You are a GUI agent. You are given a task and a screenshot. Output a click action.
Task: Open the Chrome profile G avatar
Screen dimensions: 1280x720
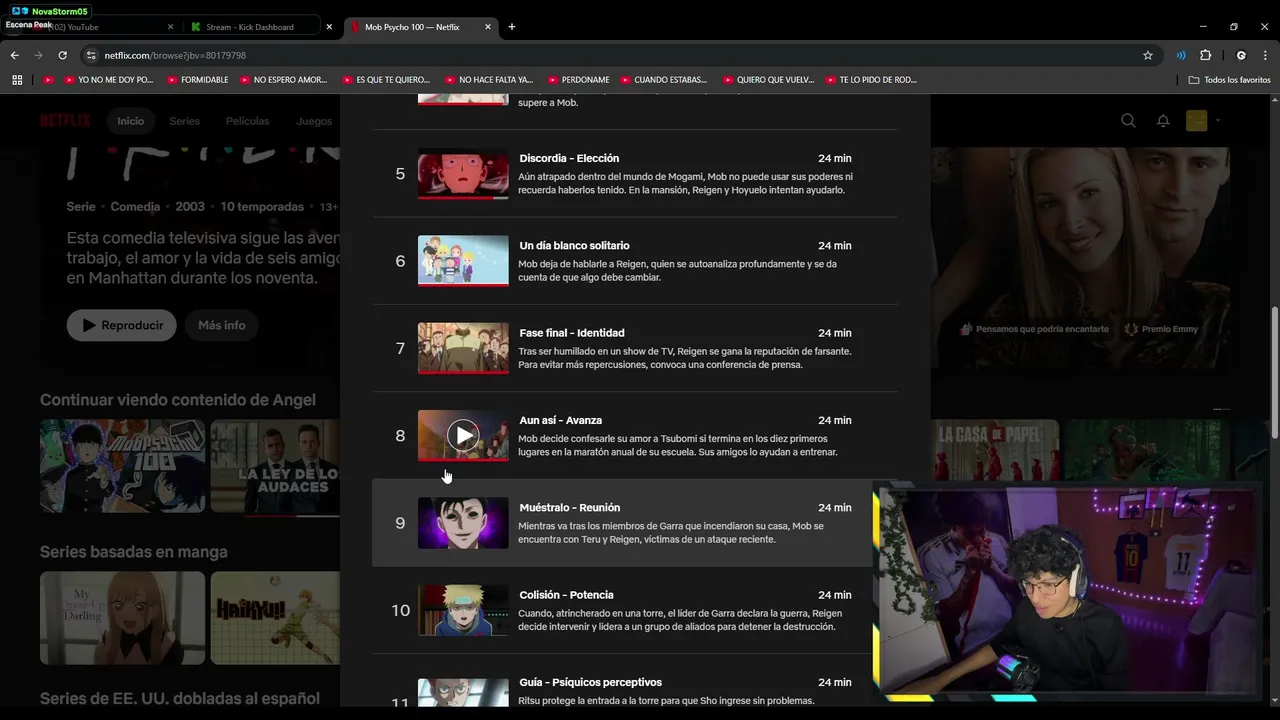coord(1241,55)
